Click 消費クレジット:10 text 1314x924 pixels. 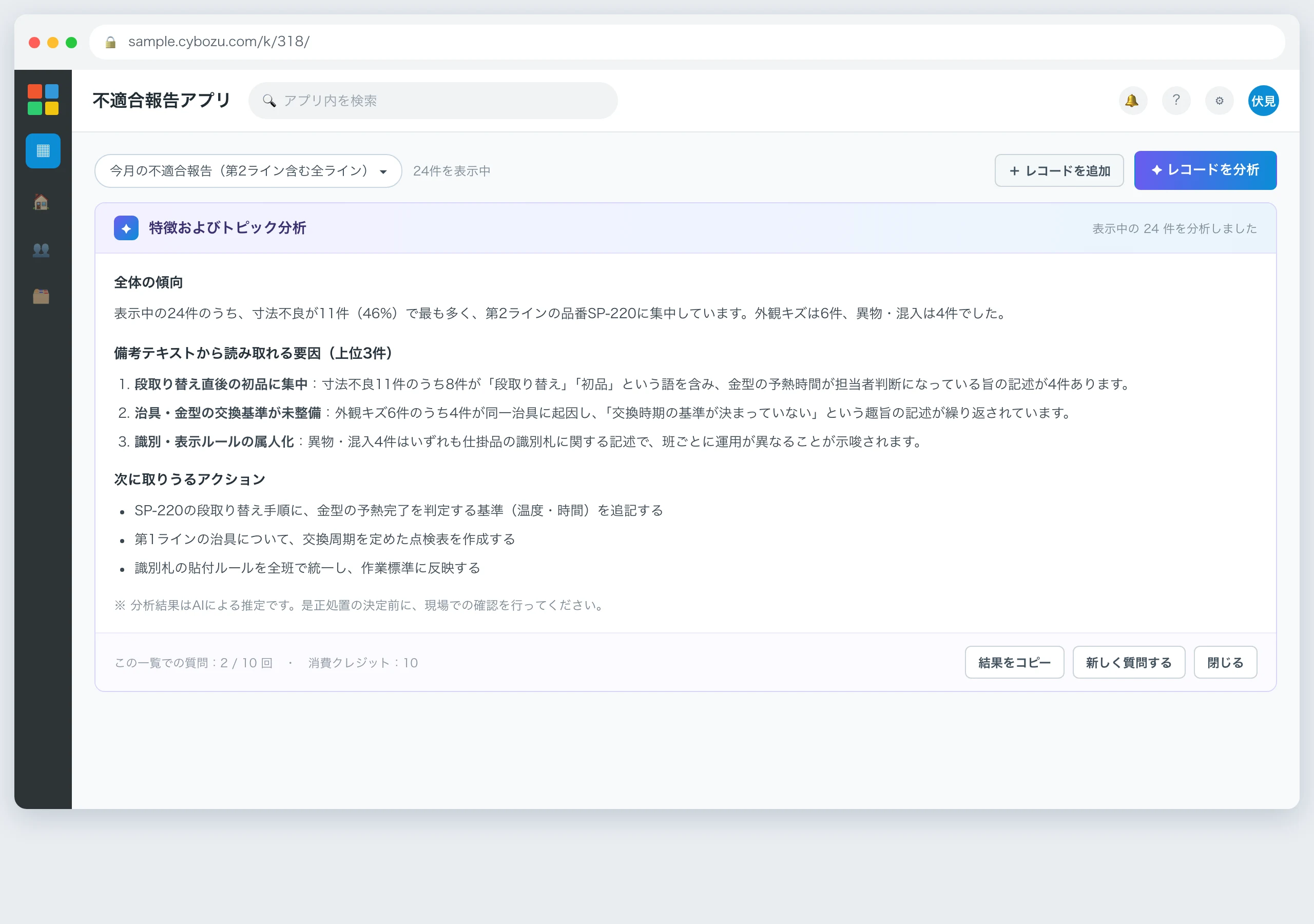click(x=363, y=663)
